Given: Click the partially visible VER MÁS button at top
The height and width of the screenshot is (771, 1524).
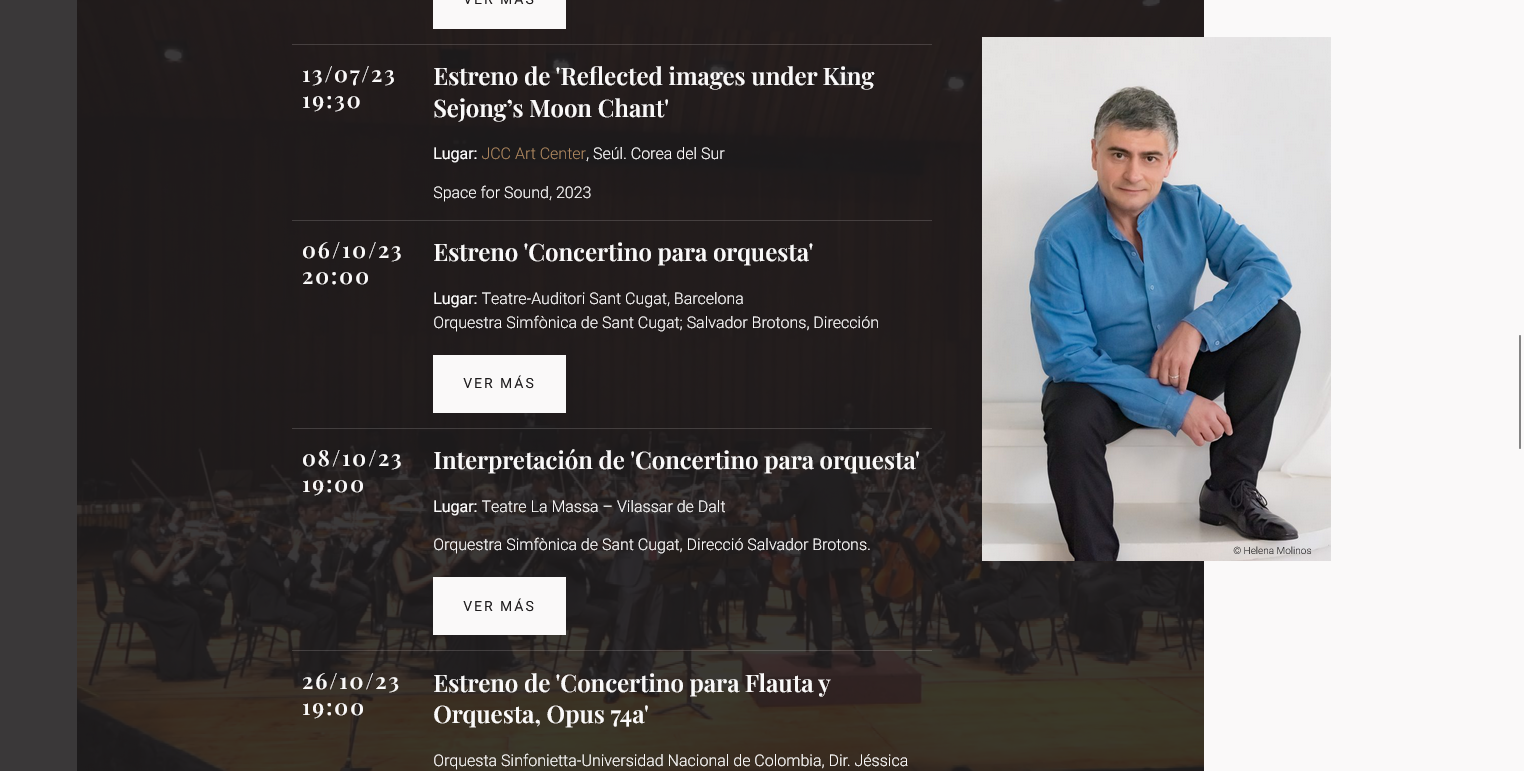Looking at the screenshot, I should click(499, 12).
